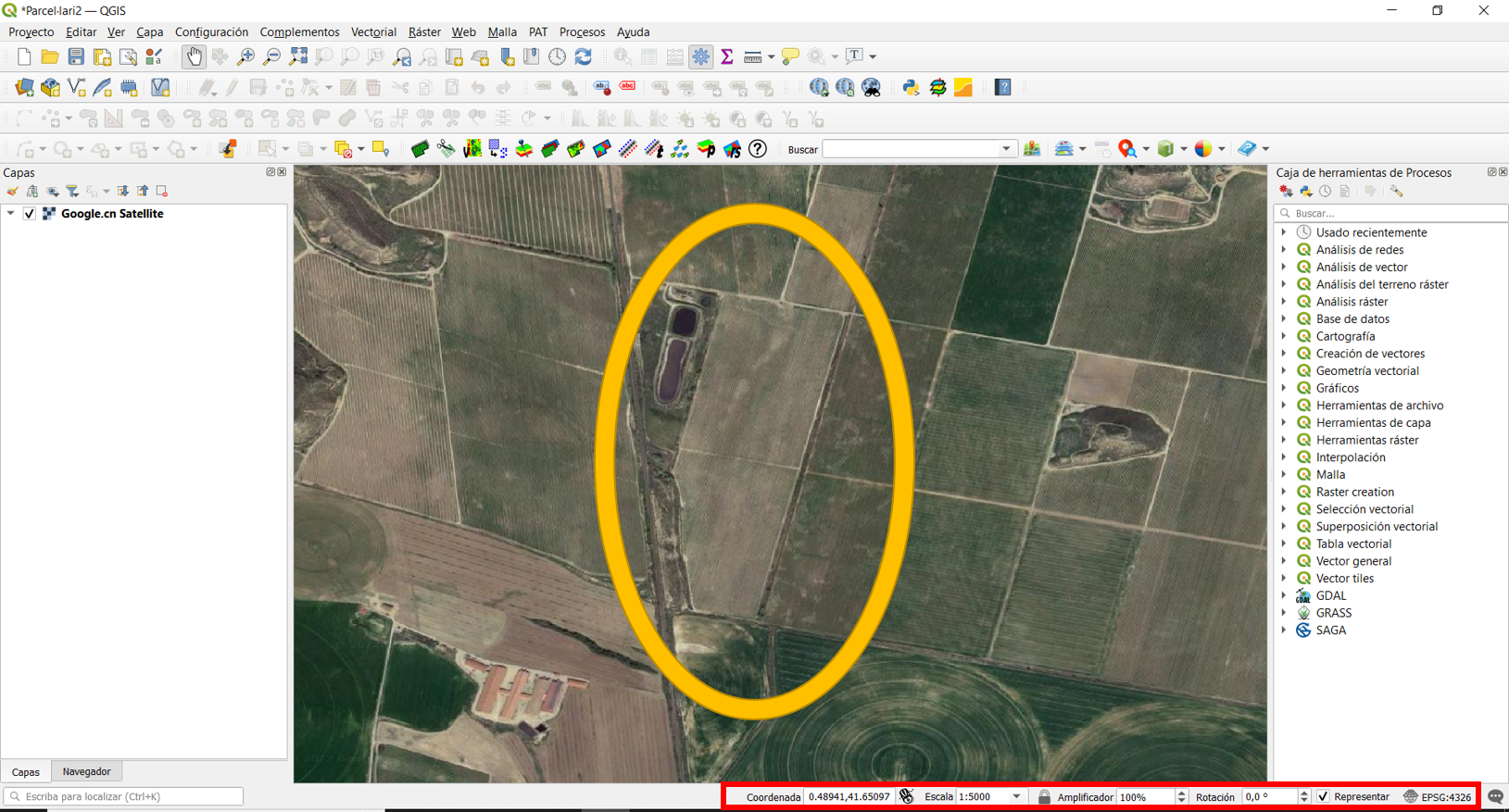
Task: Switch to the Capas tab
Action: pos(26,771)
